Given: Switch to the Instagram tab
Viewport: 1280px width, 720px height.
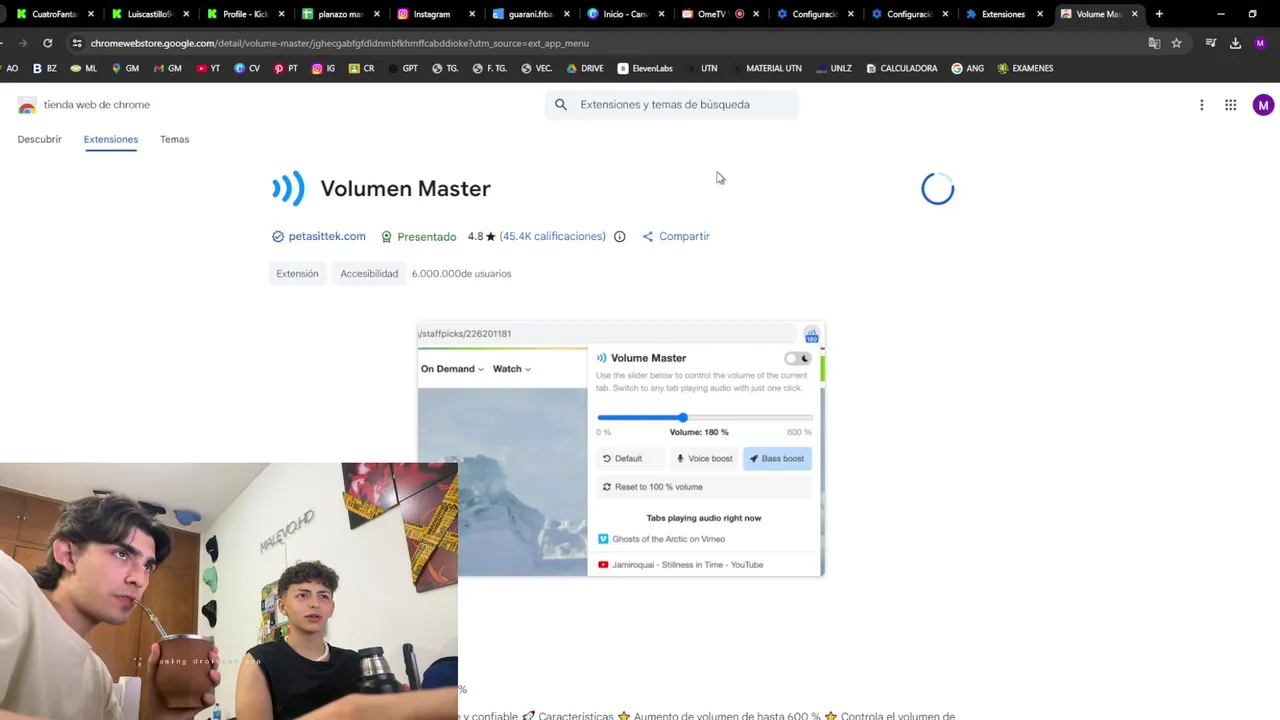Looking at the screenshot, I should 436,14.
